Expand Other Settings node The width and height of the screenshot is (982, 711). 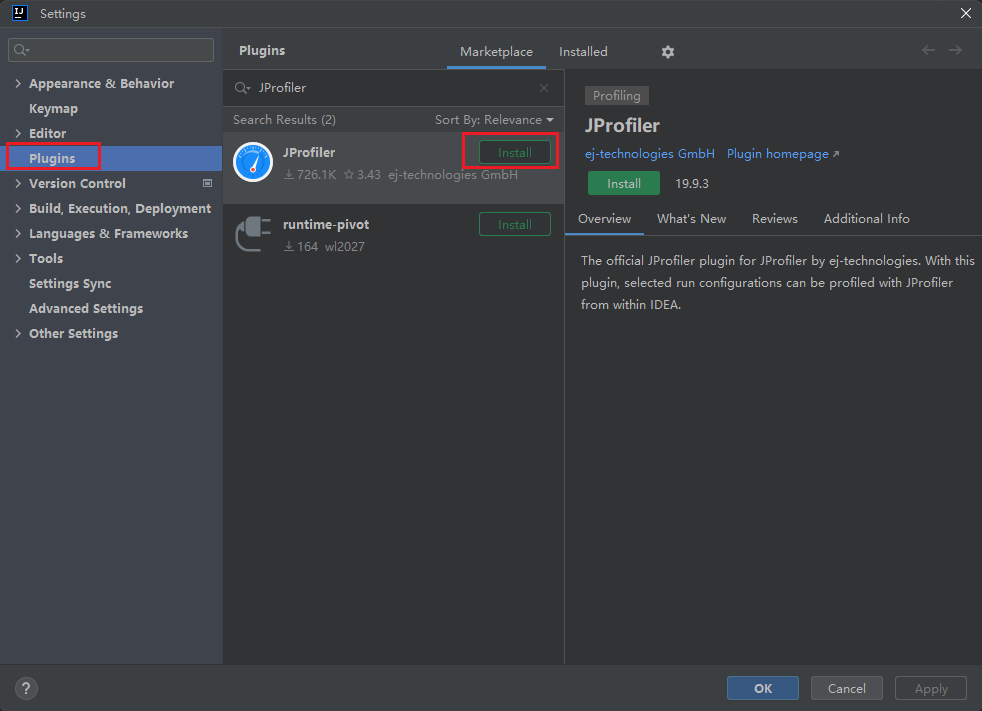[x=18, y=334]
